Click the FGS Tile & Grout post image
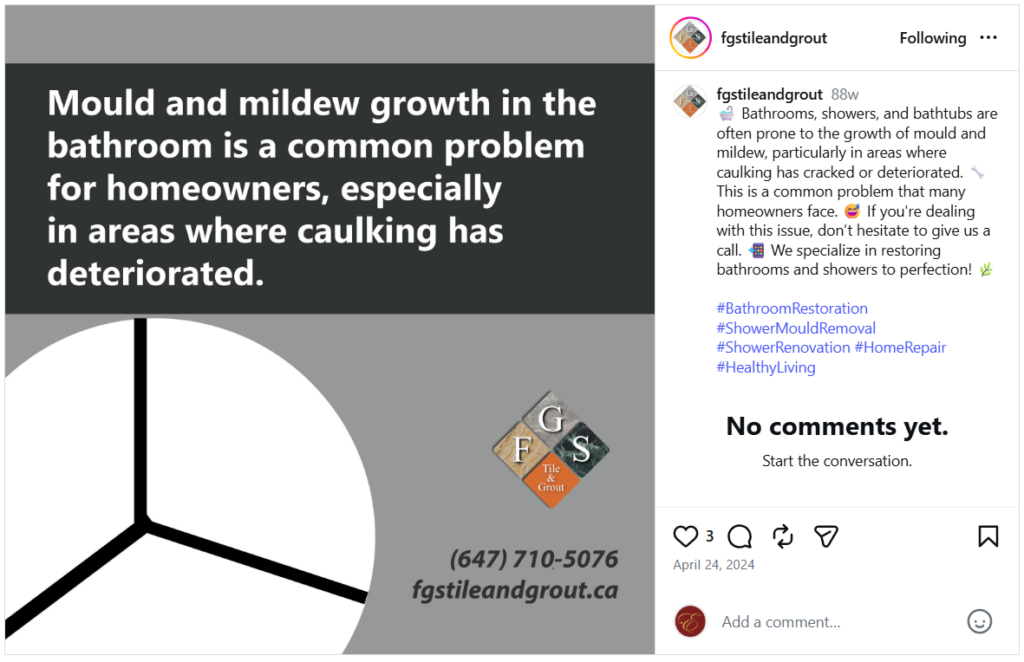The image size is (1024, 662). click(x=330, y=330)
